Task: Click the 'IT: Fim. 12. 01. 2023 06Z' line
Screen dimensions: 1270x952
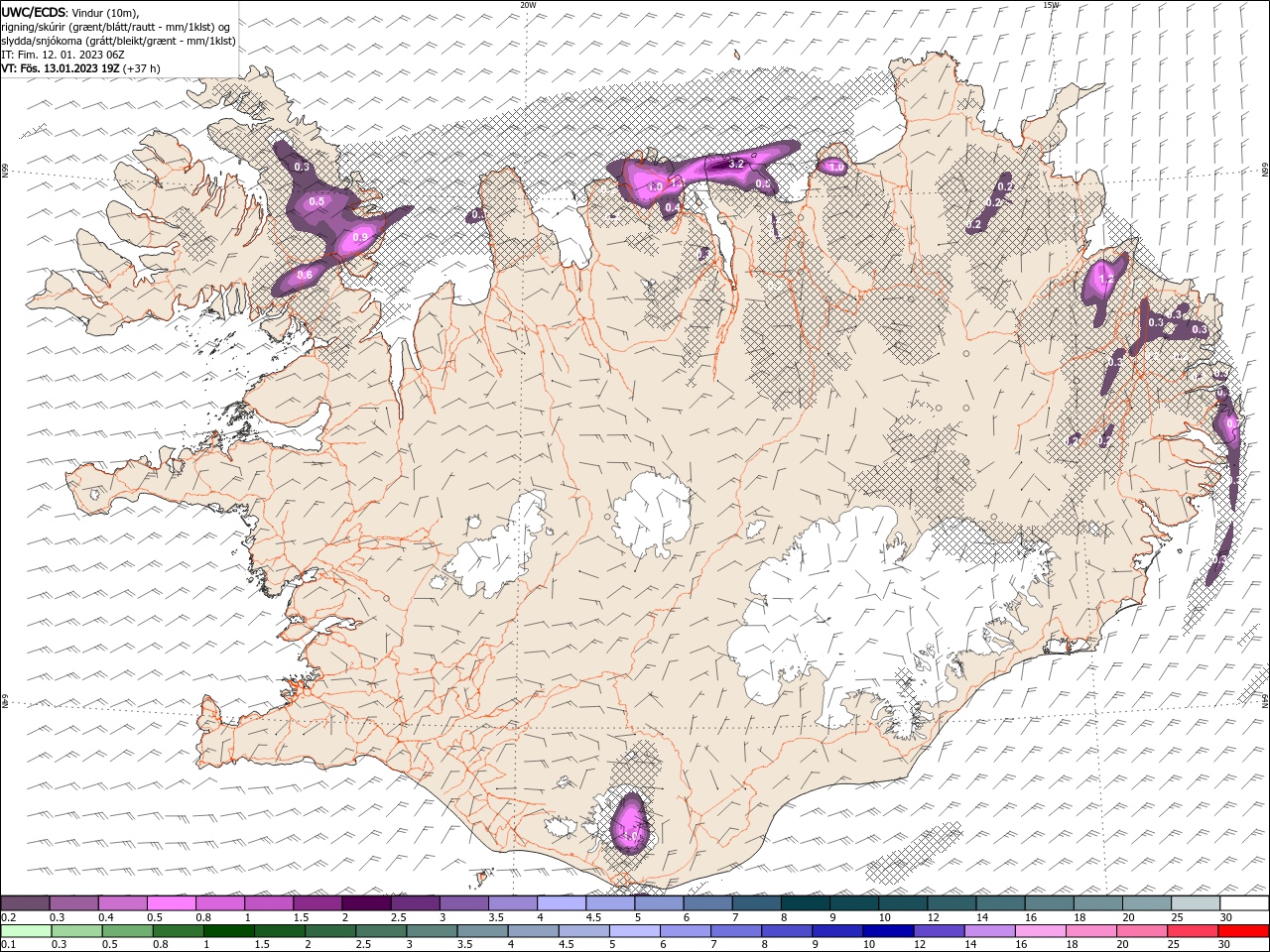Action: pyautogui.click(x=63, y=55)
